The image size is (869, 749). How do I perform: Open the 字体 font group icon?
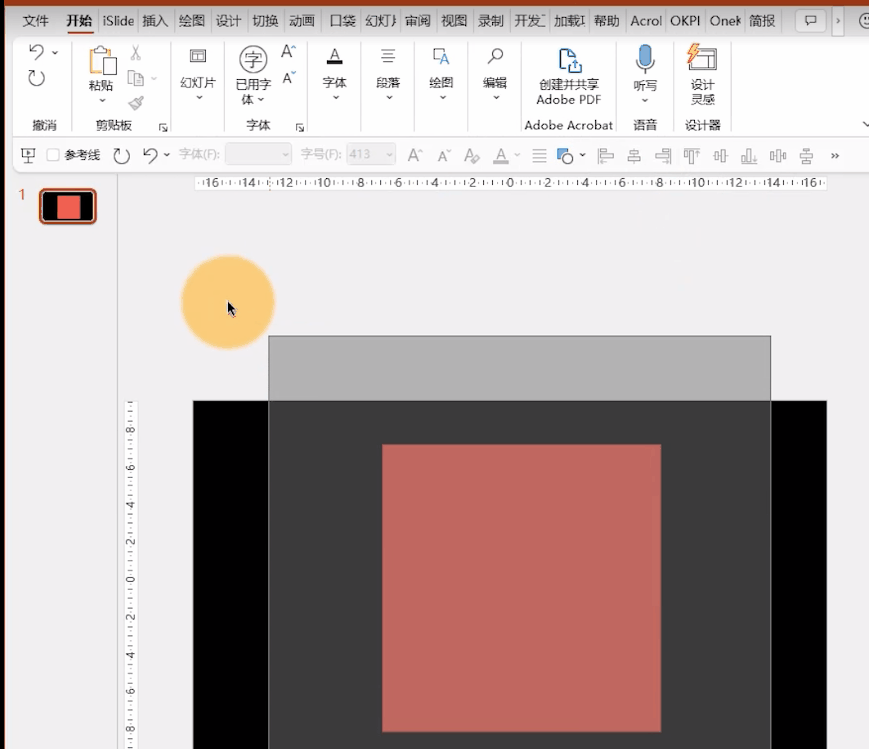334,57
